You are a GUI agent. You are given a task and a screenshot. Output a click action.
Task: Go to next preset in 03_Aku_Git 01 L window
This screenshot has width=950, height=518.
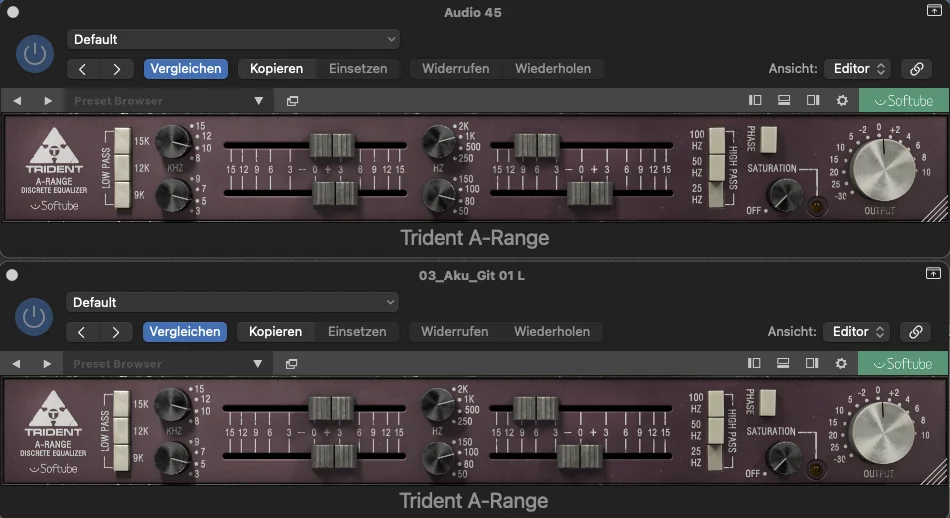116,332
